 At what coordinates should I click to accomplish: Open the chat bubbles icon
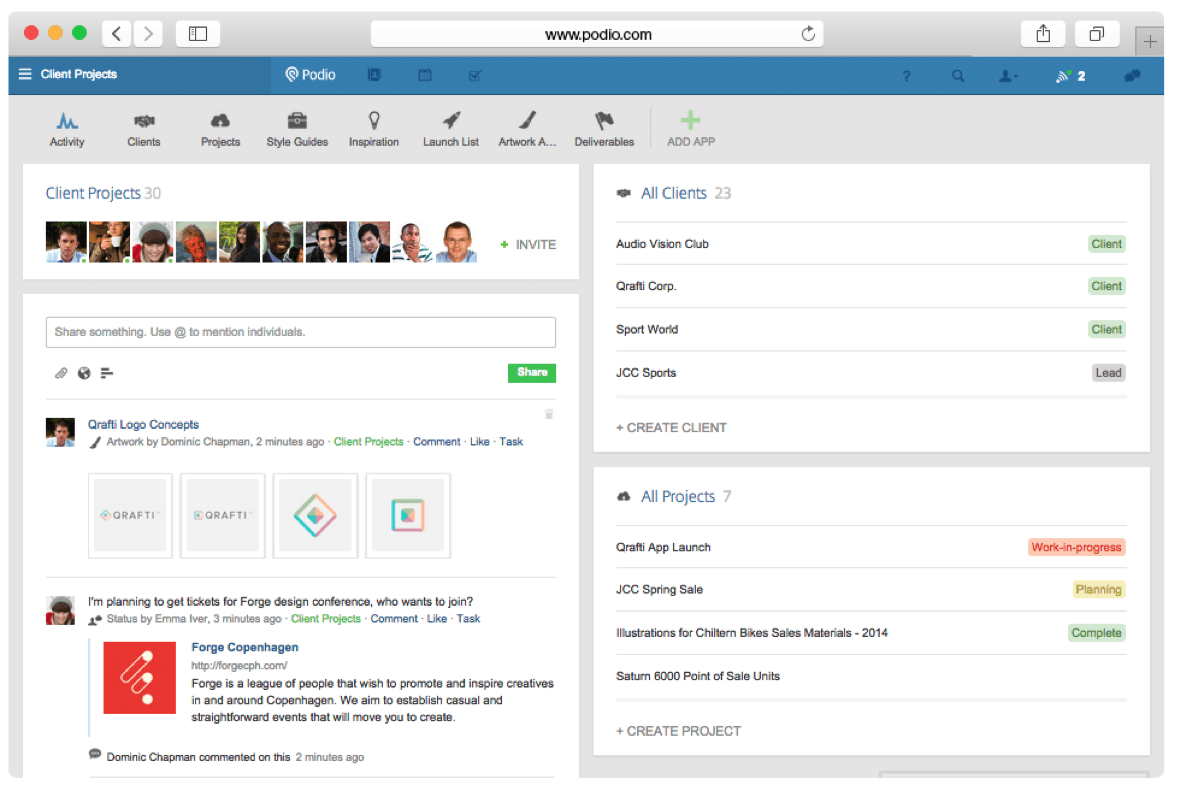[x=1131, y=76]
